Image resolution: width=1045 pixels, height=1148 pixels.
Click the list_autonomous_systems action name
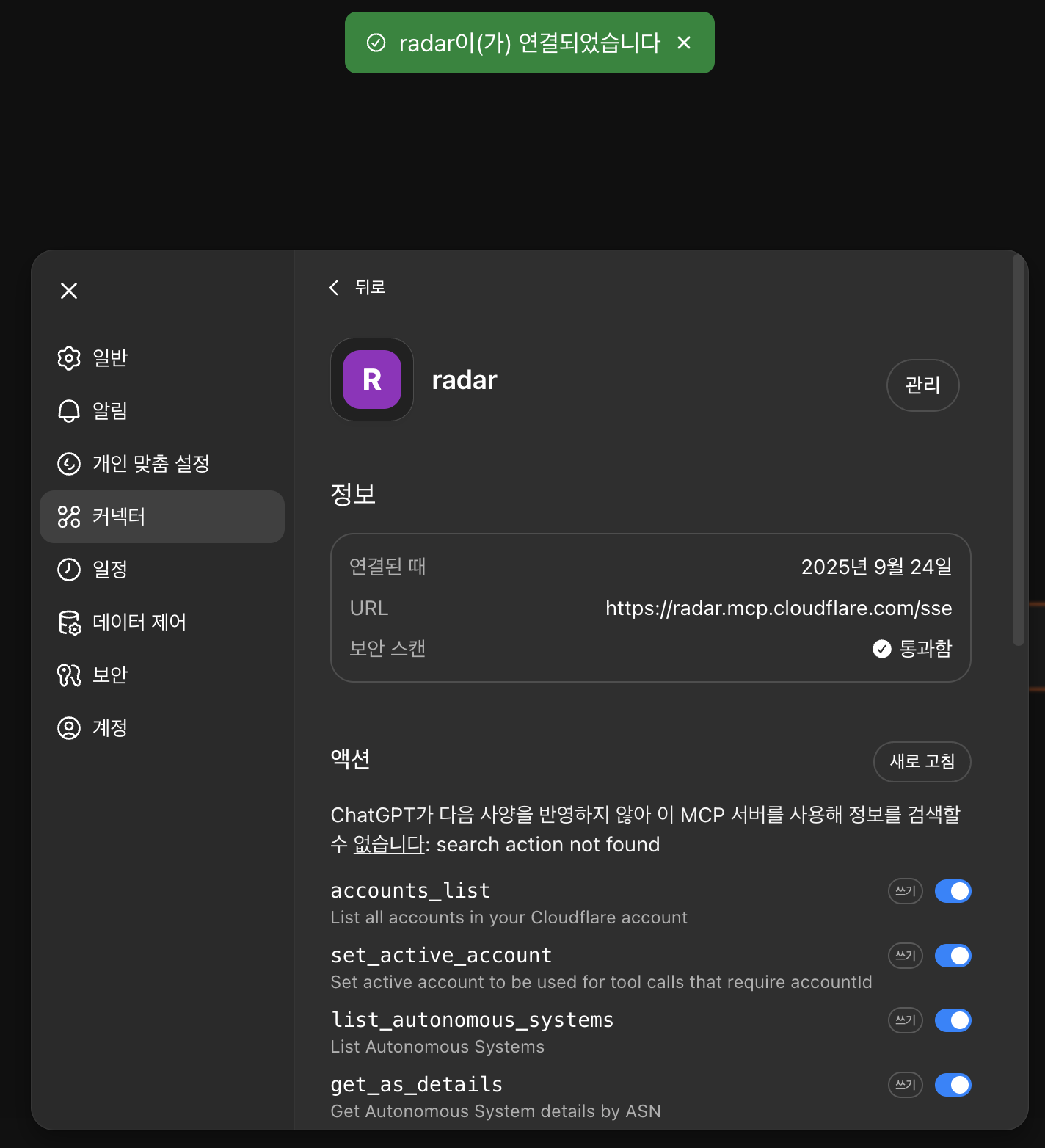472,1020
